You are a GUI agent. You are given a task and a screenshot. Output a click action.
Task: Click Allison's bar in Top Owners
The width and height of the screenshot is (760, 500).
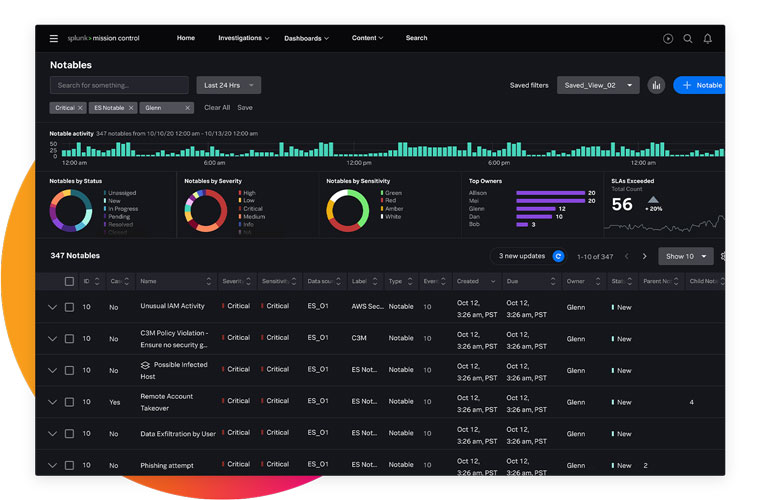[x=551, y=193]
